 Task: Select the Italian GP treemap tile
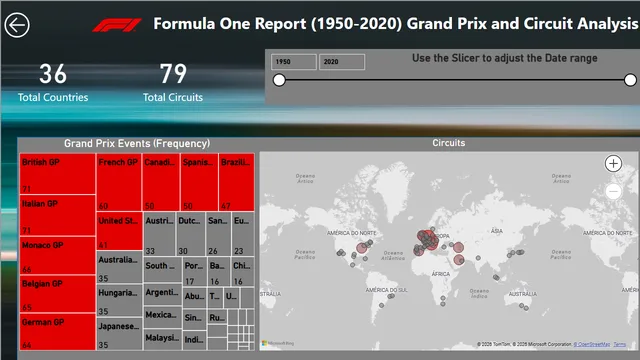click(58, 215)
